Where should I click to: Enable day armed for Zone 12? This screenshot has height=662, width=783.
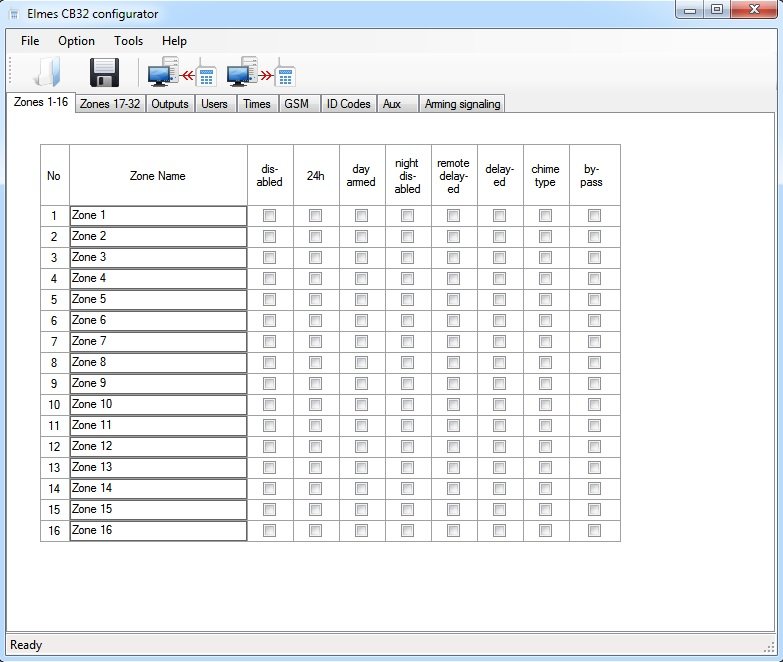(361, 447)
